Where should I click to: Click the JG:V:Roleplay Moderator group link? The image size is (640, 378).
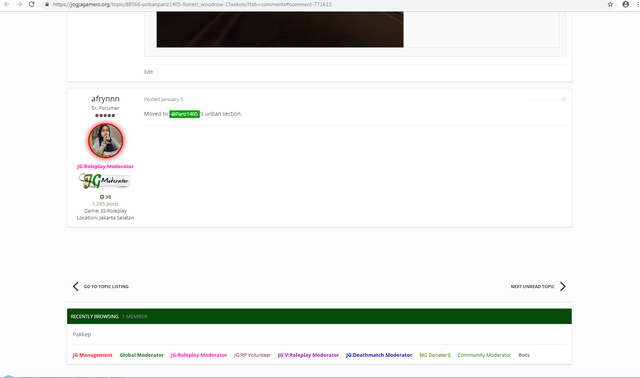pyautogui.click(x=308, y=355)
